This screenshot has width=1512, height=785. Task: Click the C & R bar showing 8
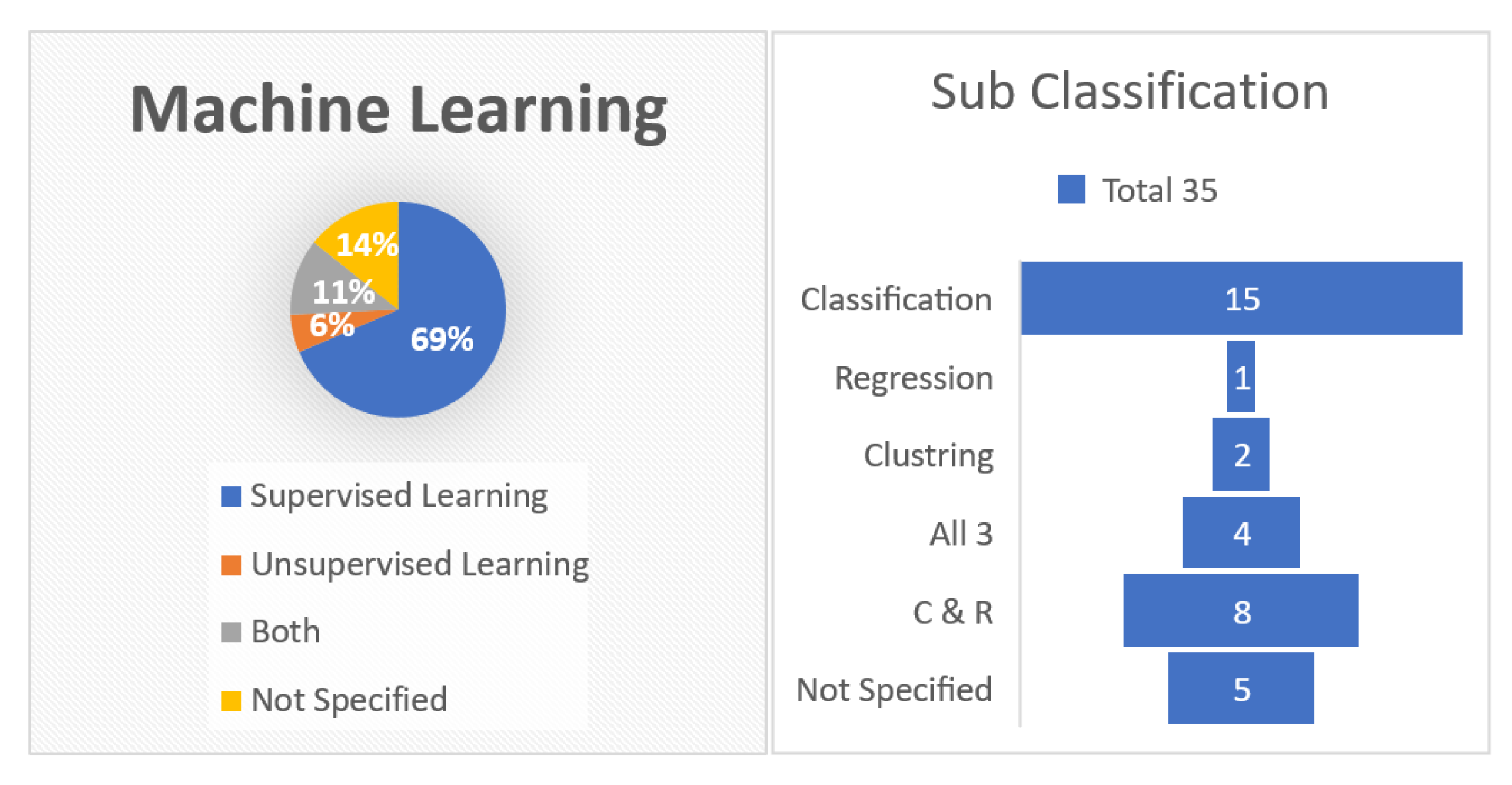[1240, 611]
